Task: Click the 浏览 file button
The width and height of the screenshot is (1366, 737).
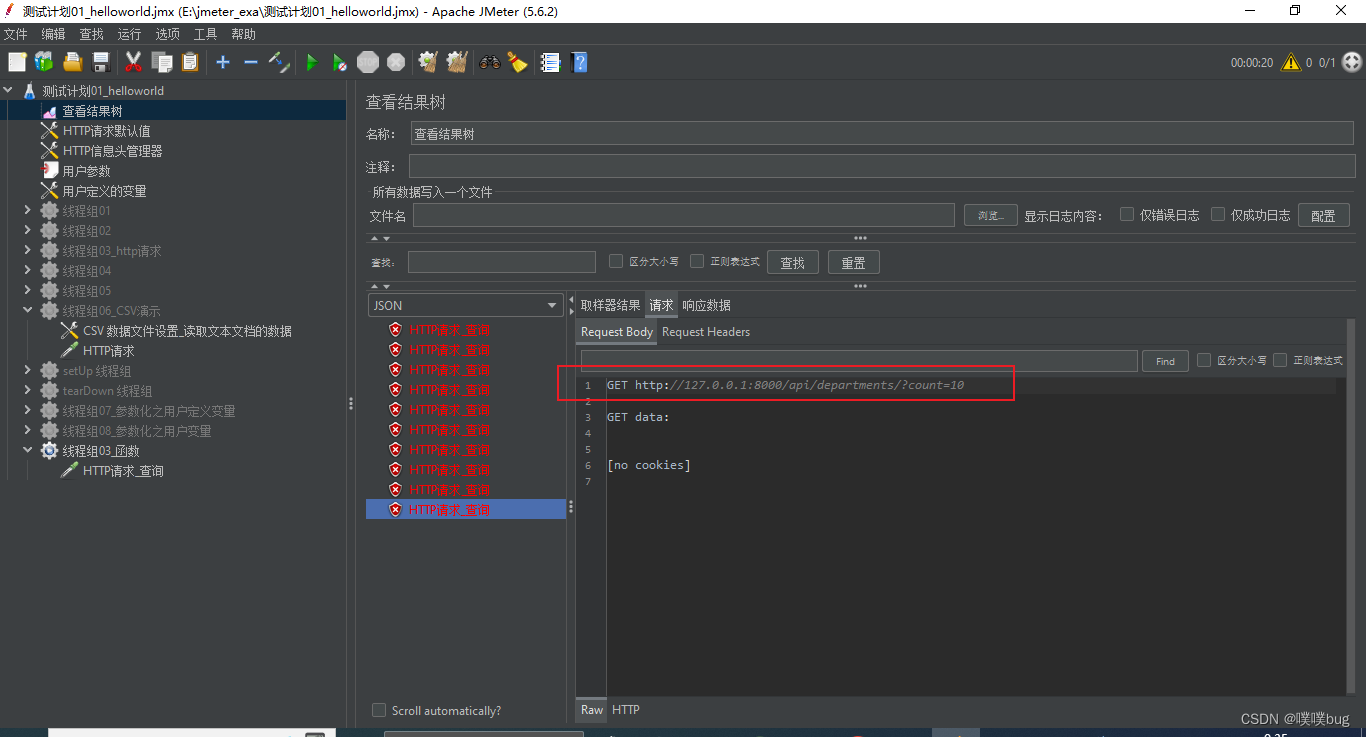Action: click(x=991, y=215)
